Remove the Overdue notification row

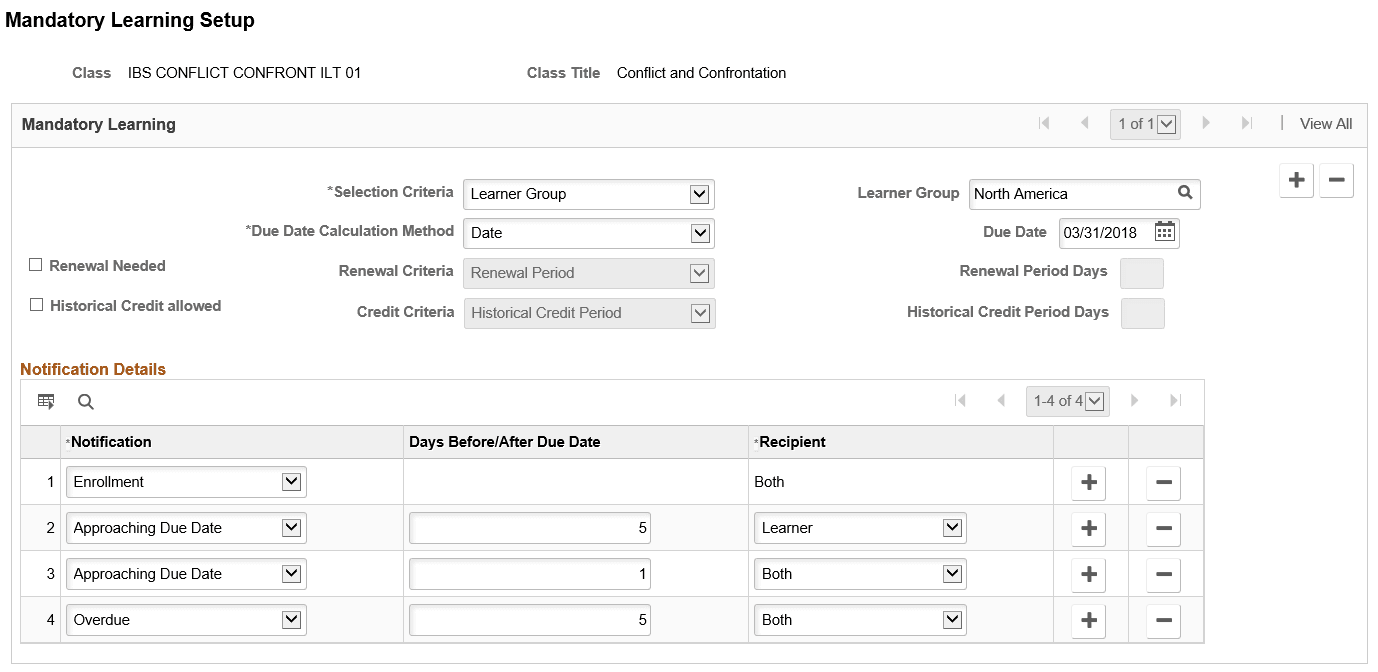(x=1163, y=619)
